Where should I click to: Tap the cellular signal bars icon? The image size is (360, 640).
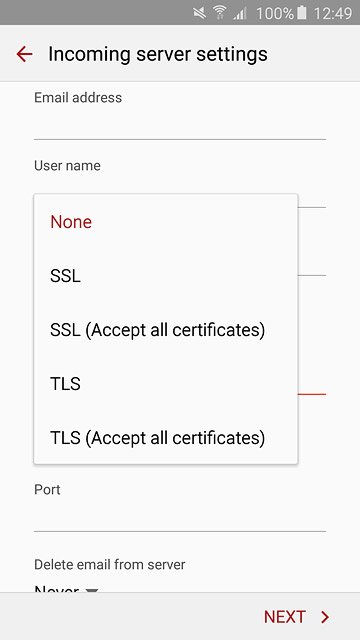pos(240,14)
